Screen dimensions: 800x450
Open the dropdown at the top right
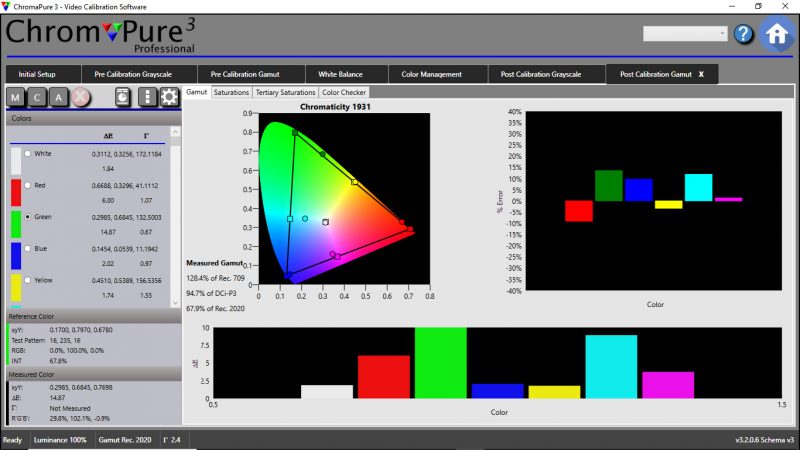(x=685, y=34)
